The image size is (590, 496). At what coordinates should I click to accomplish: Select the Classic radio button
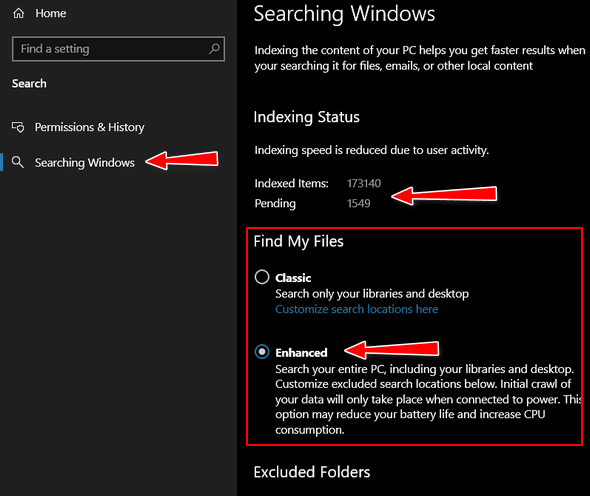click(x=262, y=277)
